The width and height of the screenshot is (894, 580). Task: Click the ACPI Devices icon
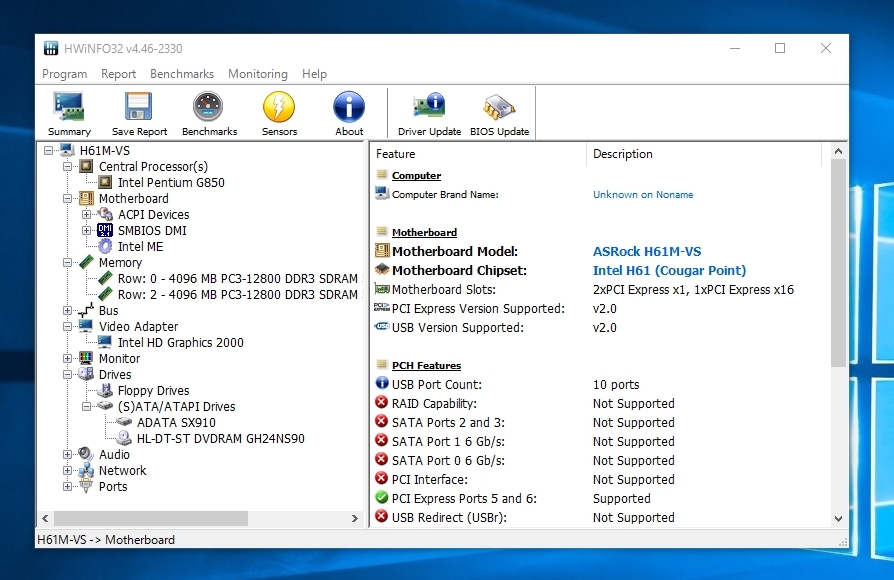(105, 214)
